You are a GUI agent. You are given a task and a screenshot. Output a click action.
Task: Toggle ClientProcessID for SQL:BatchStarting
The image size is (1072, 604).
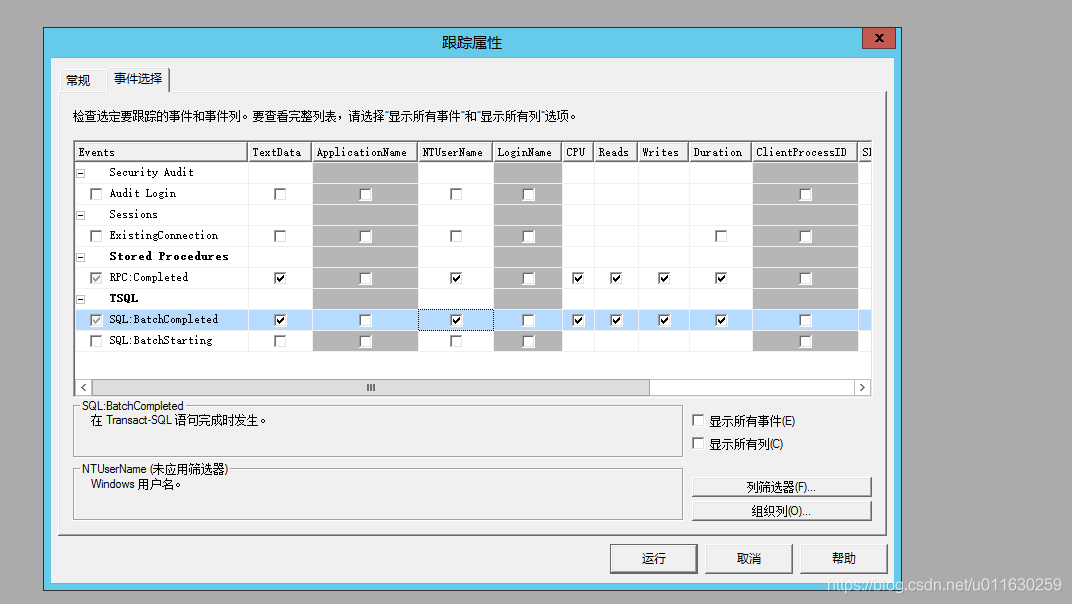coord(805,341)
